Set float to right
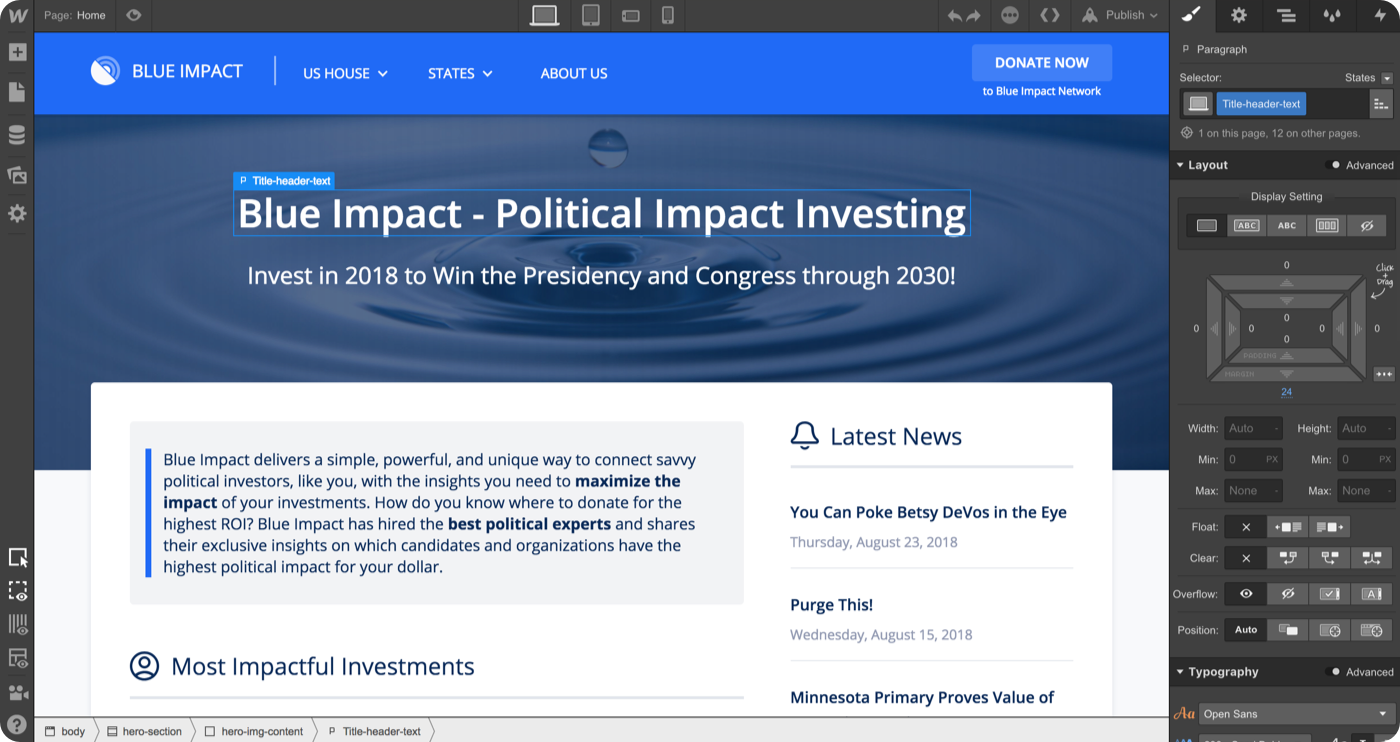The image size is (1400, 742). click(x=1330, y=527)
